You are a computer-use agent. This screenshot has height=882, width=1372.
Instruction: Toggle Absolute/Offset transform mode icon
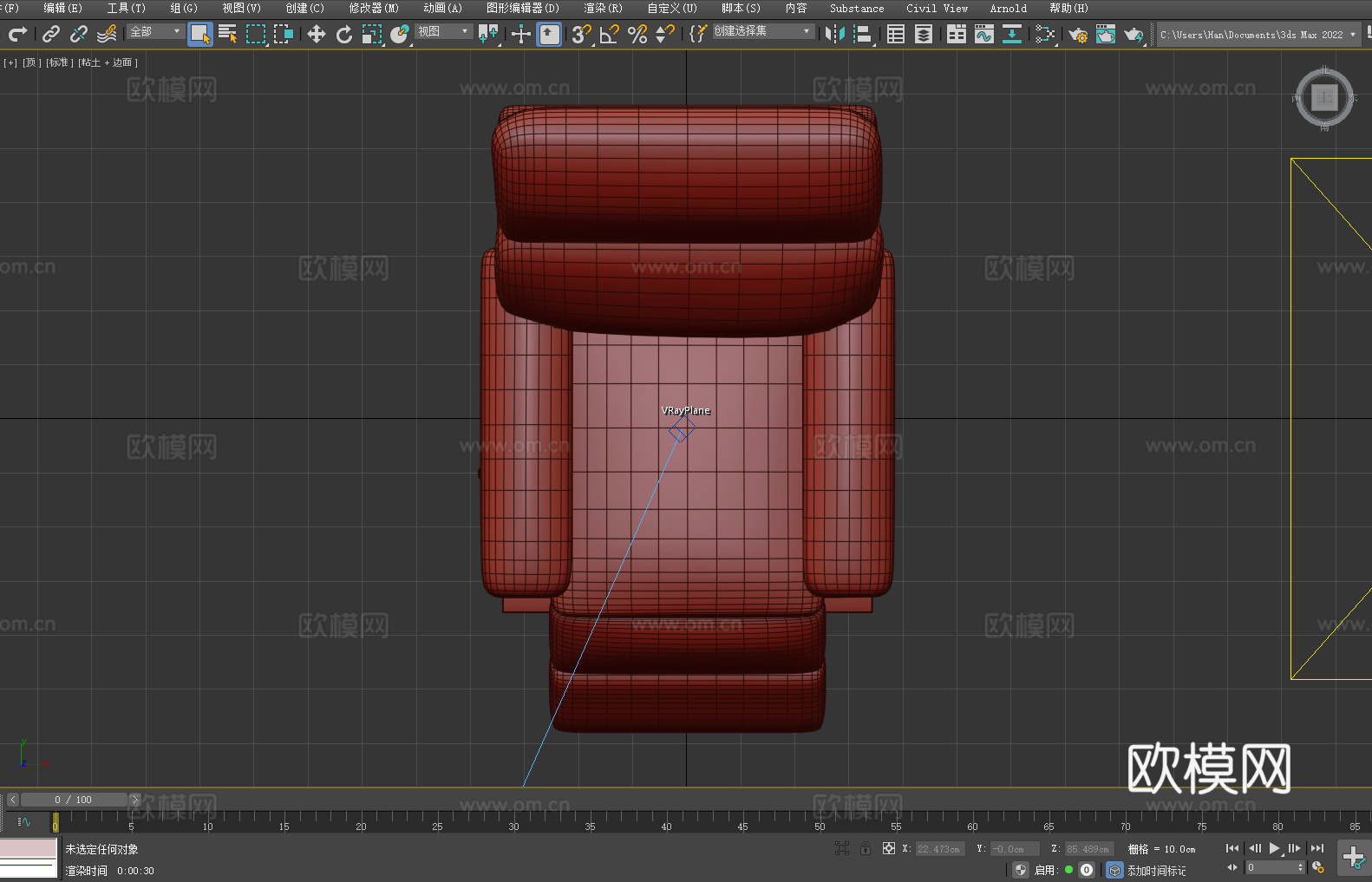pyautogui.click(x=888, y=848)
